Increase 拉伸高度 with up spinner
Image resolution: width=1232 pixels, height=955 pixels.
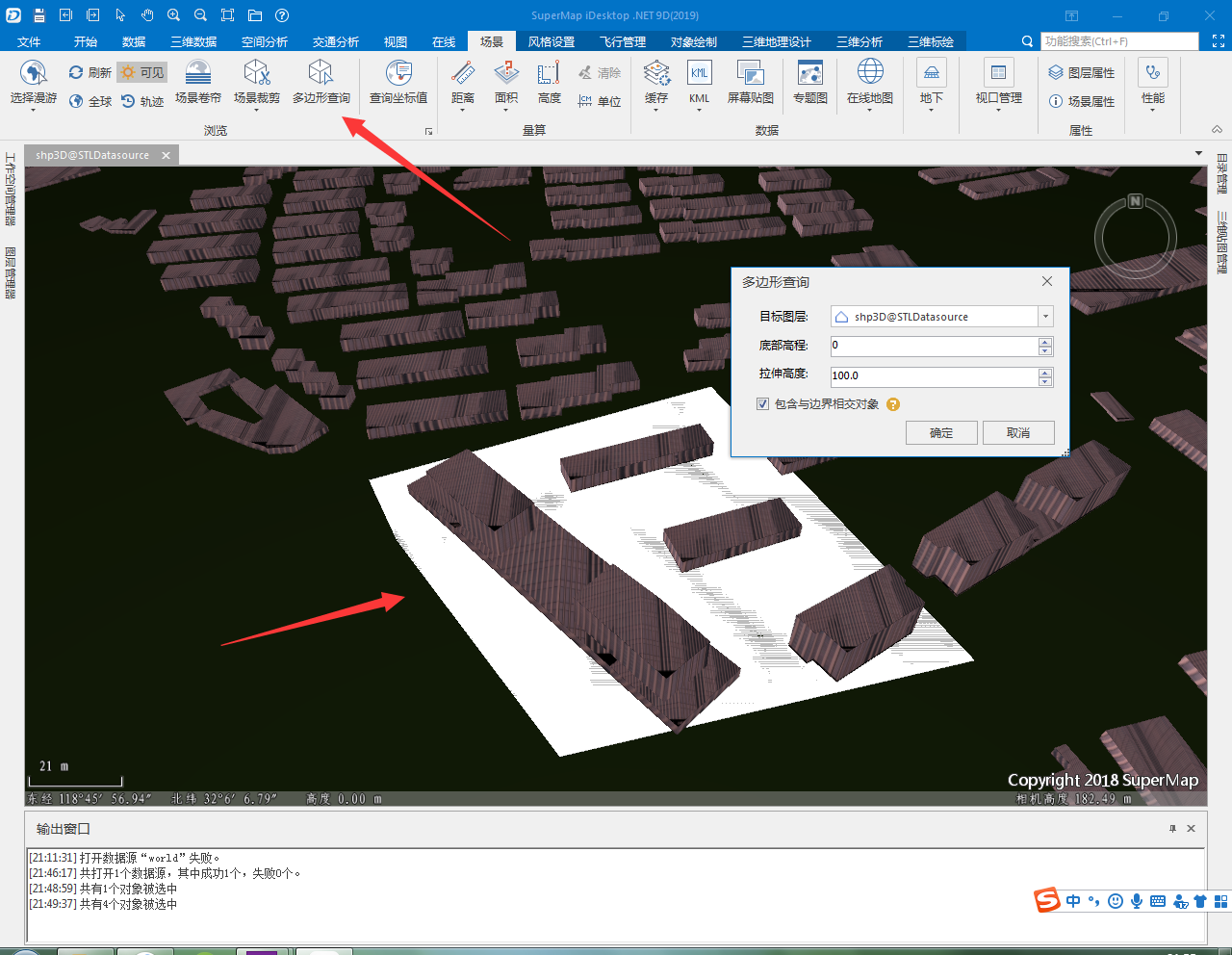point(1045,372)
